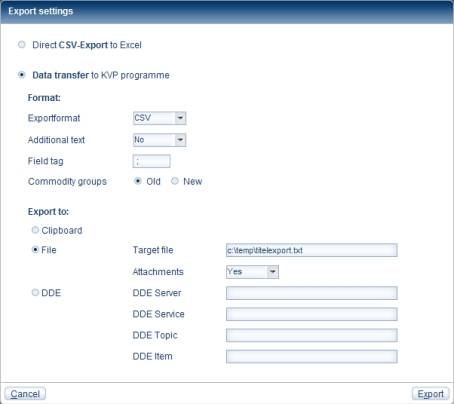Open the Attachments Yes dropdown
Viewport: 454px width, 404px height.
coord(252,272)
